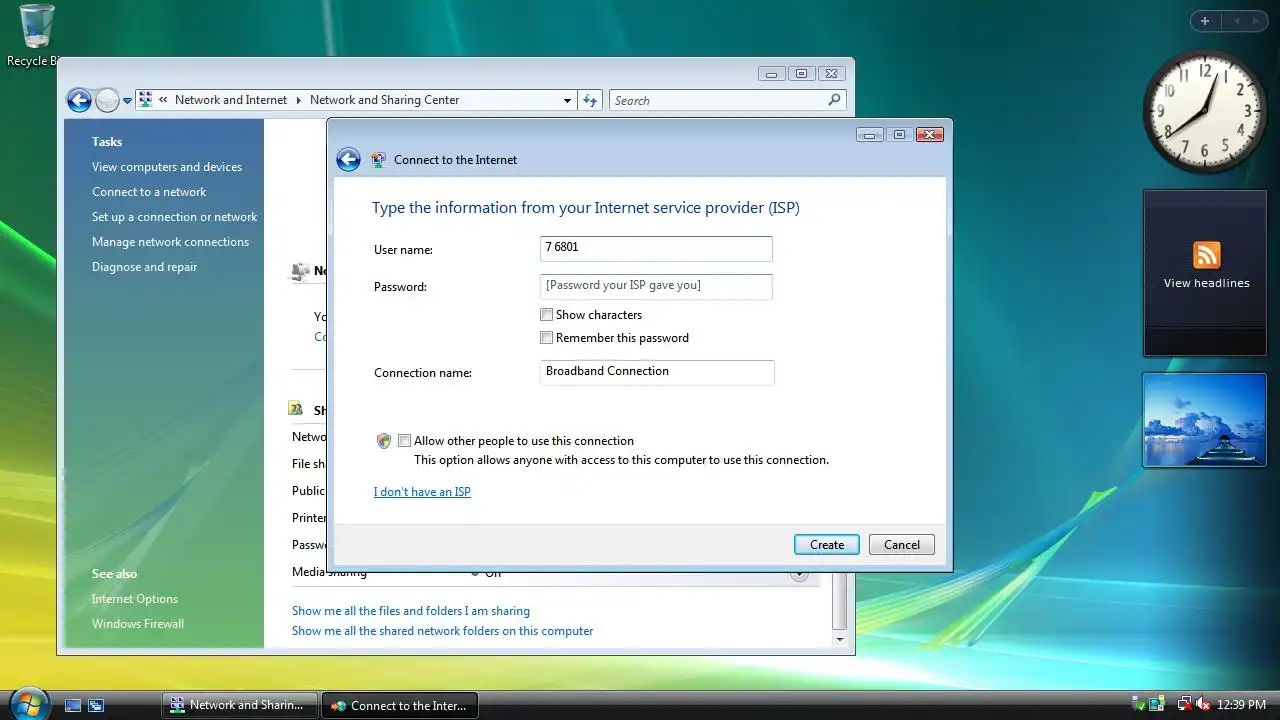Screen dimensions: 1280x720
Task: Click the Tasks heading in left pane
Action: click(x=107, y=142)
